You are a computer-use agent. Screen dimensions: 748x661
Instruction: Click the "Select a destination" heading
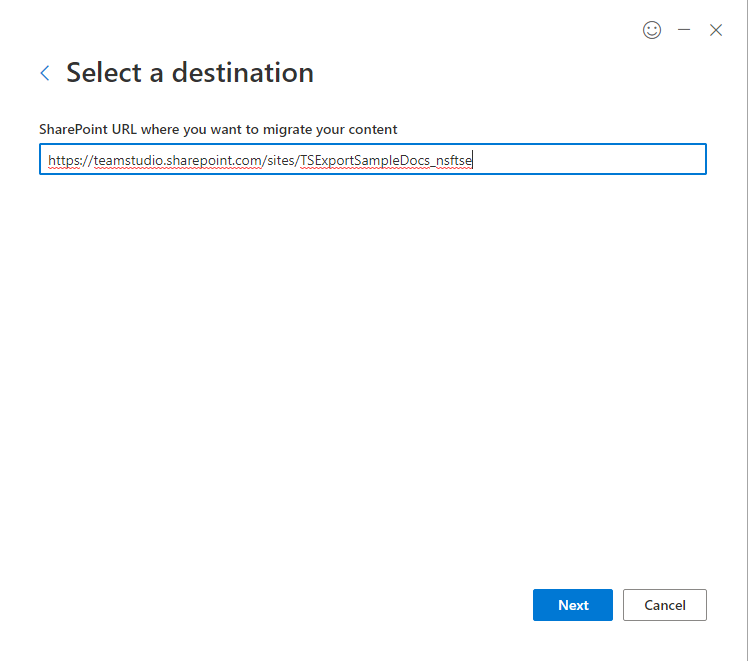click(190, 73)
